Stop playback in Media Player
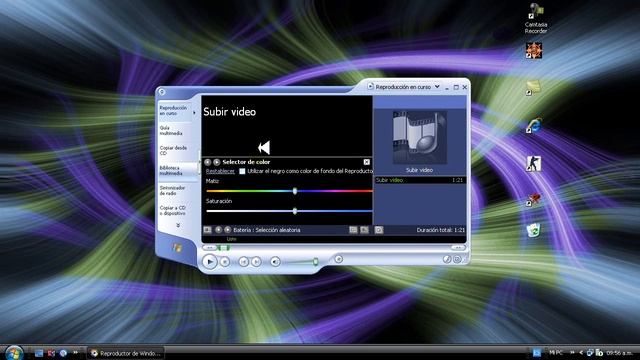The height and width of the screenshot is (360, 640). [x=224, y=262]
